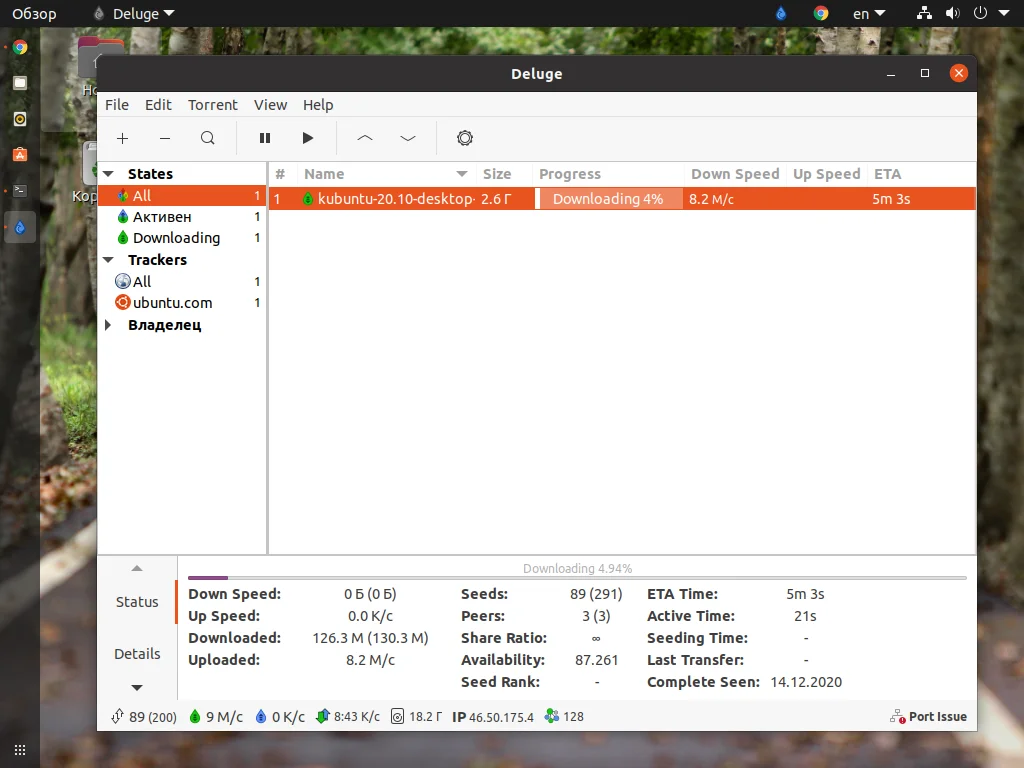Screen dimensions: 1024x768
Task: Click protocol traffic 8:43 K/c indicator
Action: click(348, 716)
